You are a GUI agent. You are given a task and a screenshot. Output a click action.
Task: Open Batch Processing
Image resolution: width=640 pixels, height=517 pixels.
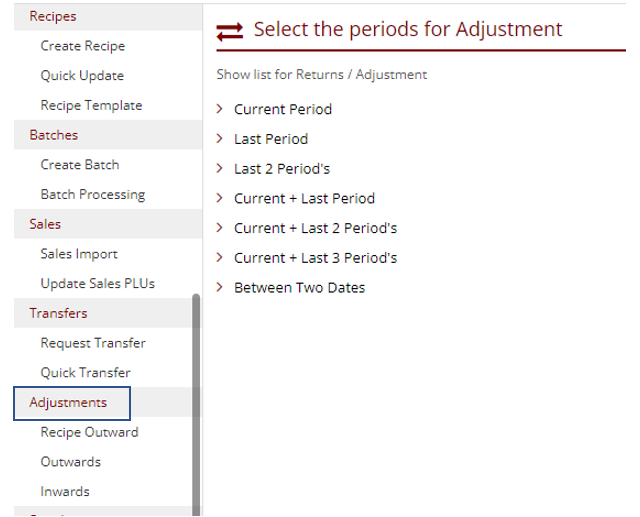click(93, 194)
